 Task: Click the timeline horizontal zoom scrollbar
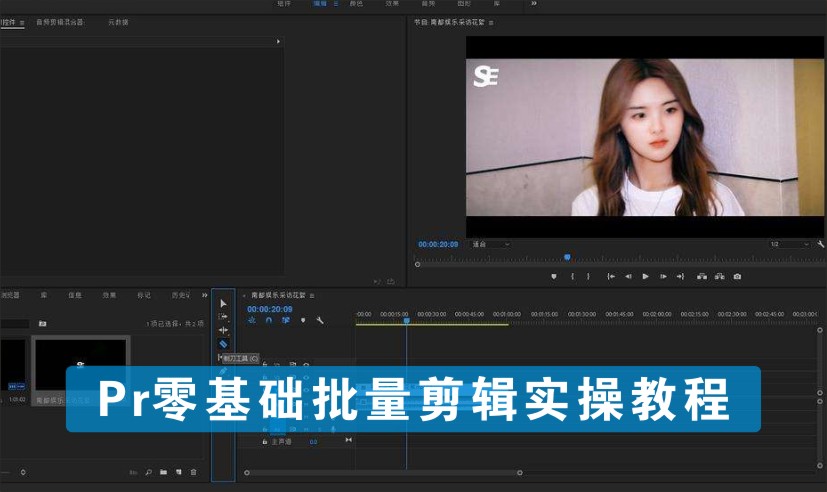click(x=383, y=472)
